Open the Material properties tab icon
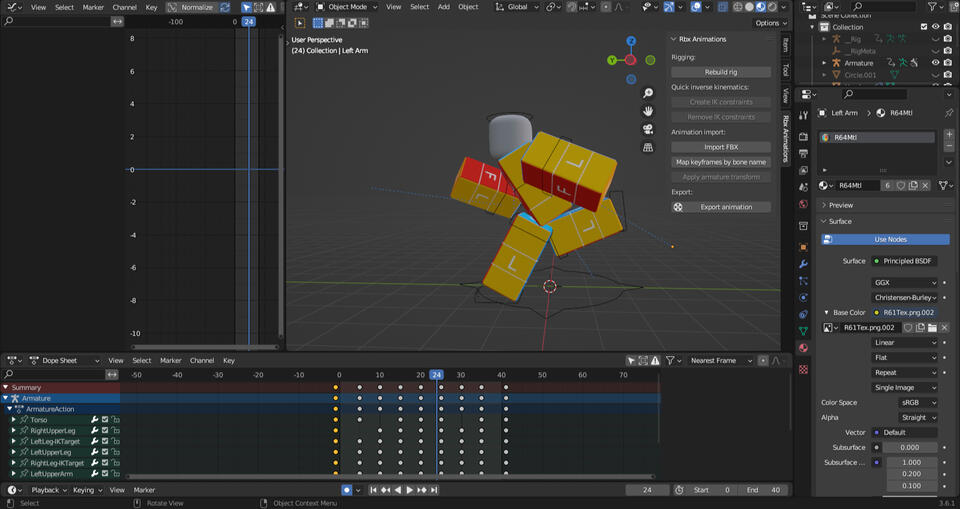This screenshot has height=509, width=960. (803, 348)
